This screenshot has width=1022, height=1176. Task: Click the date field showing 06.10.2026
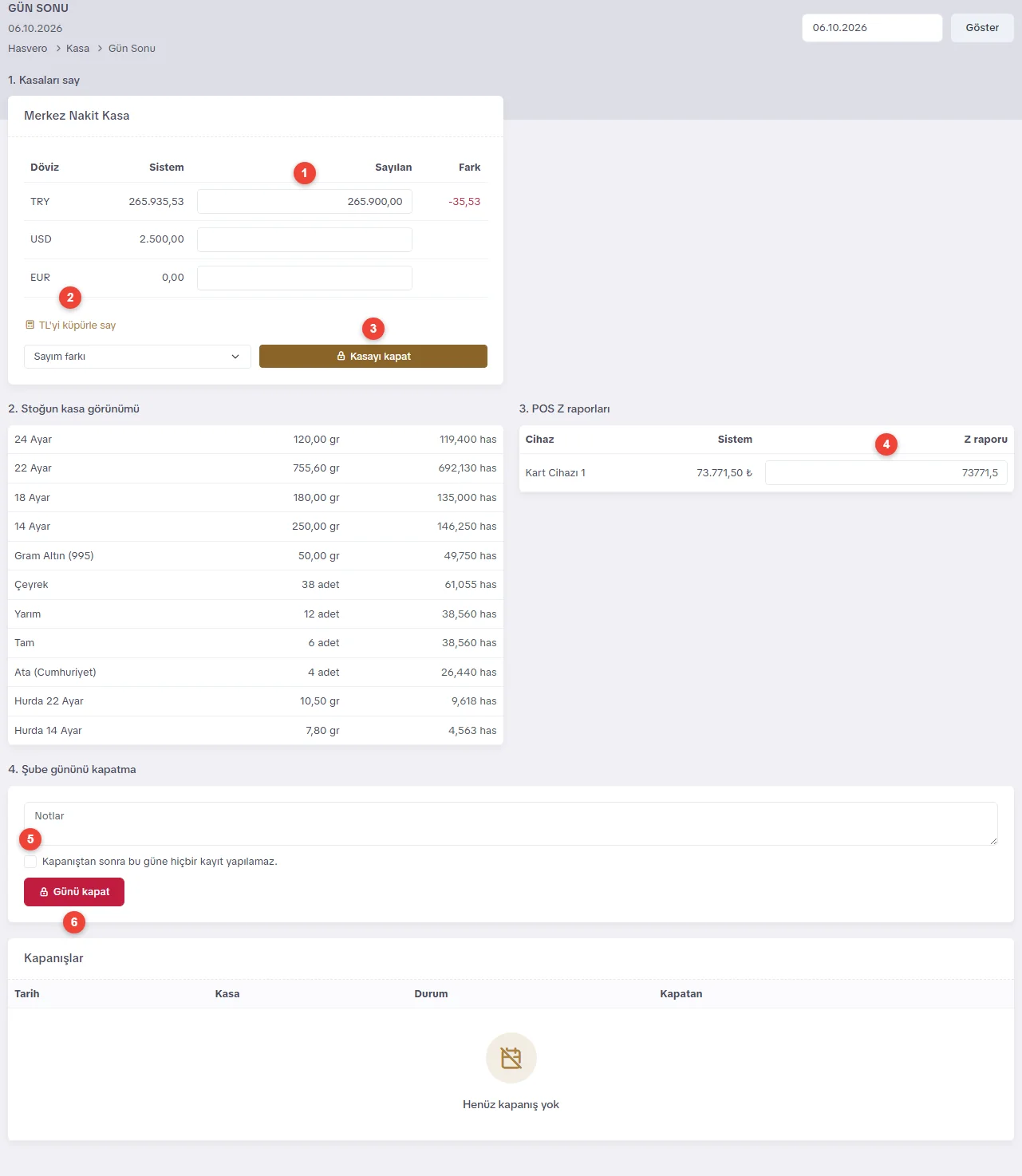[872, 28]
